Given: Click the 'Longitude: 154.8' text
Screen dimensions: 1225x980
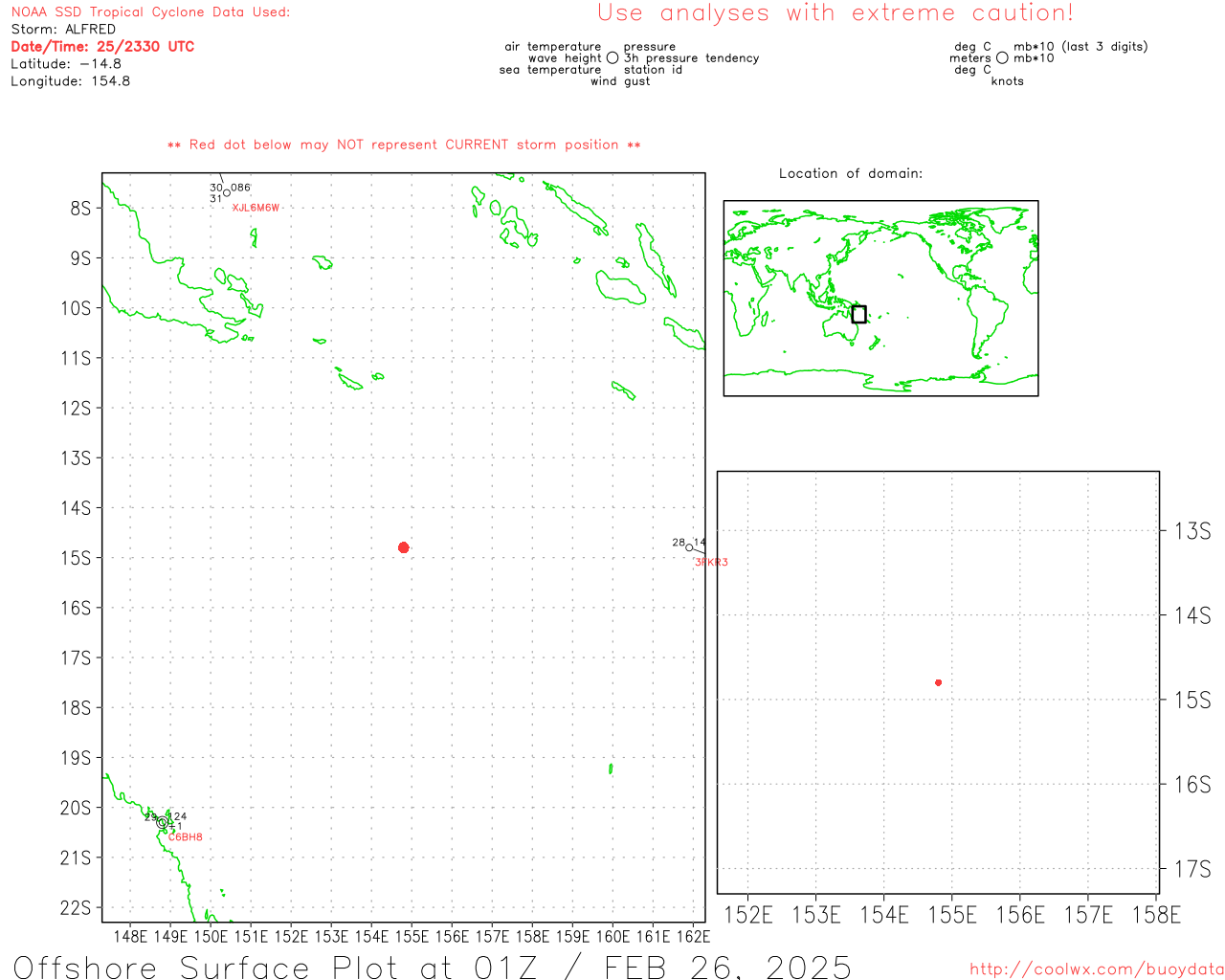Looking at the screenshot, I should pyautogui.click(x=71, y=81).
